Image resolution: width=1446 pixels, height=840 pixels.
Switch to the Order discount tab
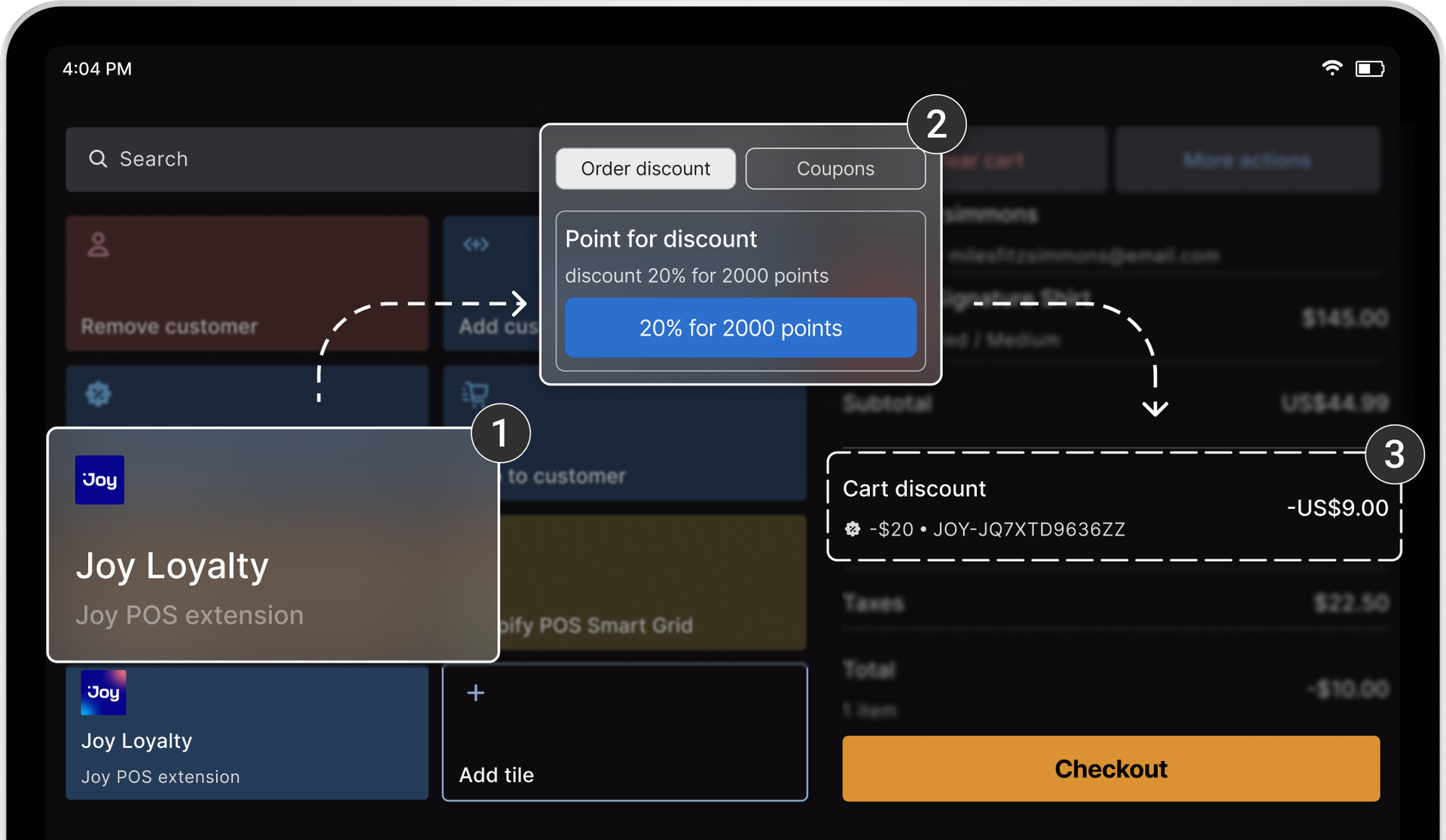[645, 169]
